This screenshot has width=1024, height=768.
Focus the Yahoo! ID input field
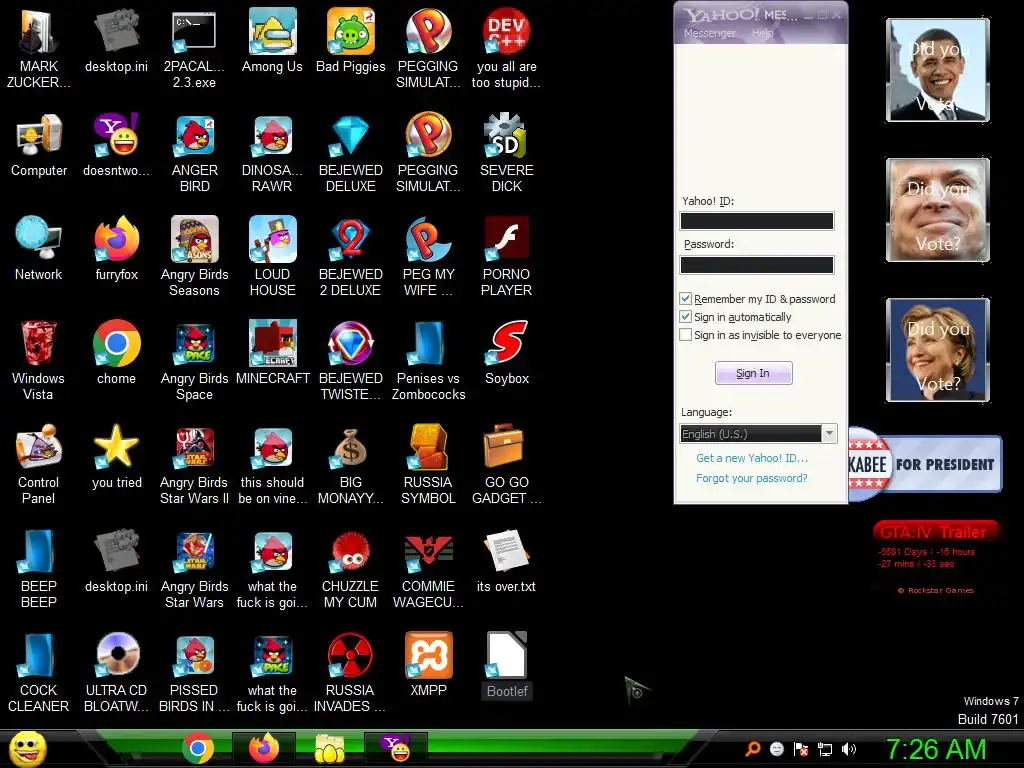(x=757, y=221)
